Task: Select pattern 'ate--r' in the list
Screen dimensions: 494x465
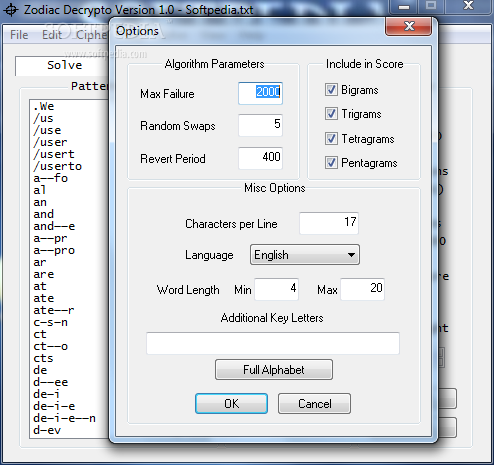Action: tap(54, 310)
